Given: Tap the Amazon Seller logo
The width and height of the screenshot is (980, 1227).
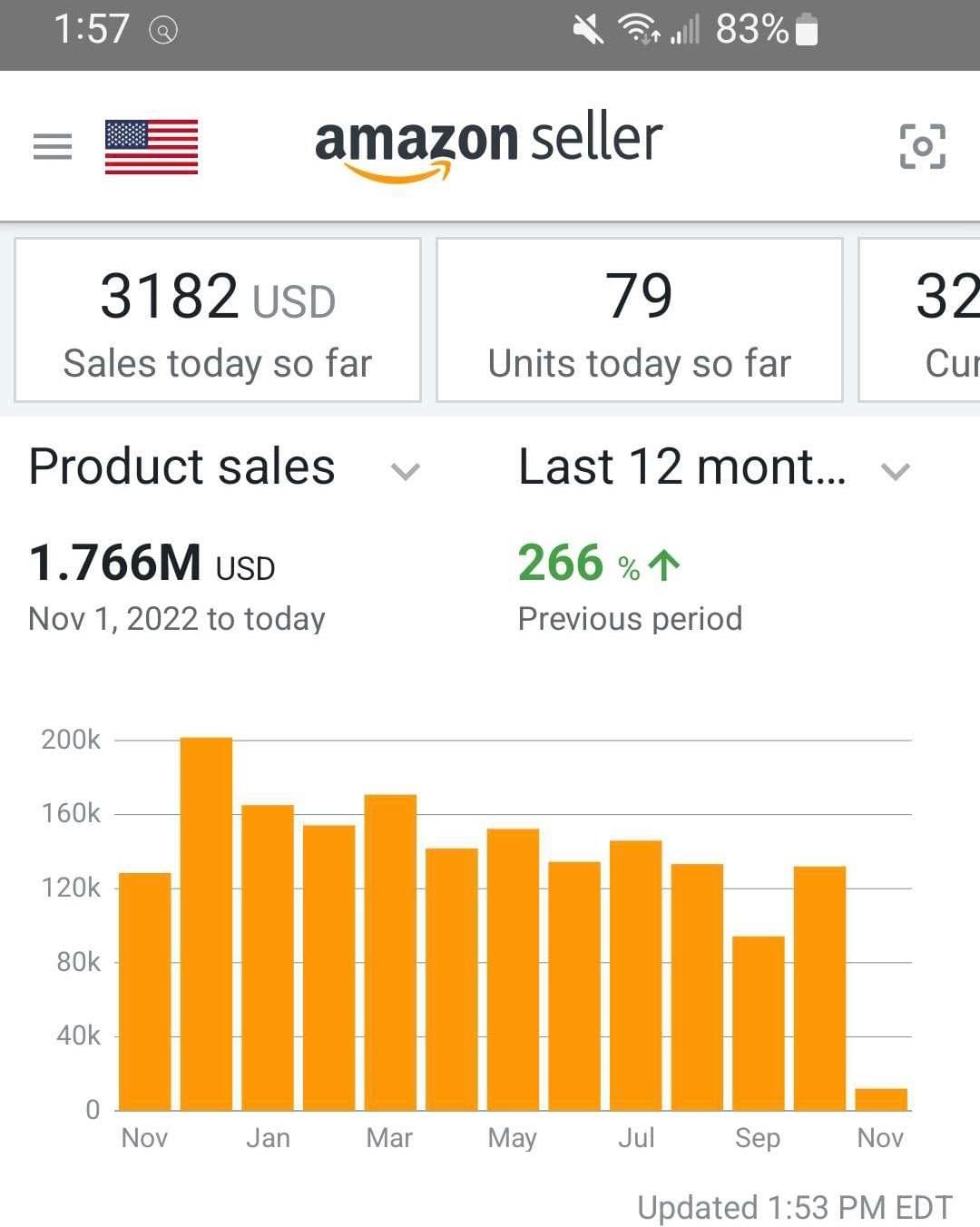Looking at the screenshot, I should point(488,143).
